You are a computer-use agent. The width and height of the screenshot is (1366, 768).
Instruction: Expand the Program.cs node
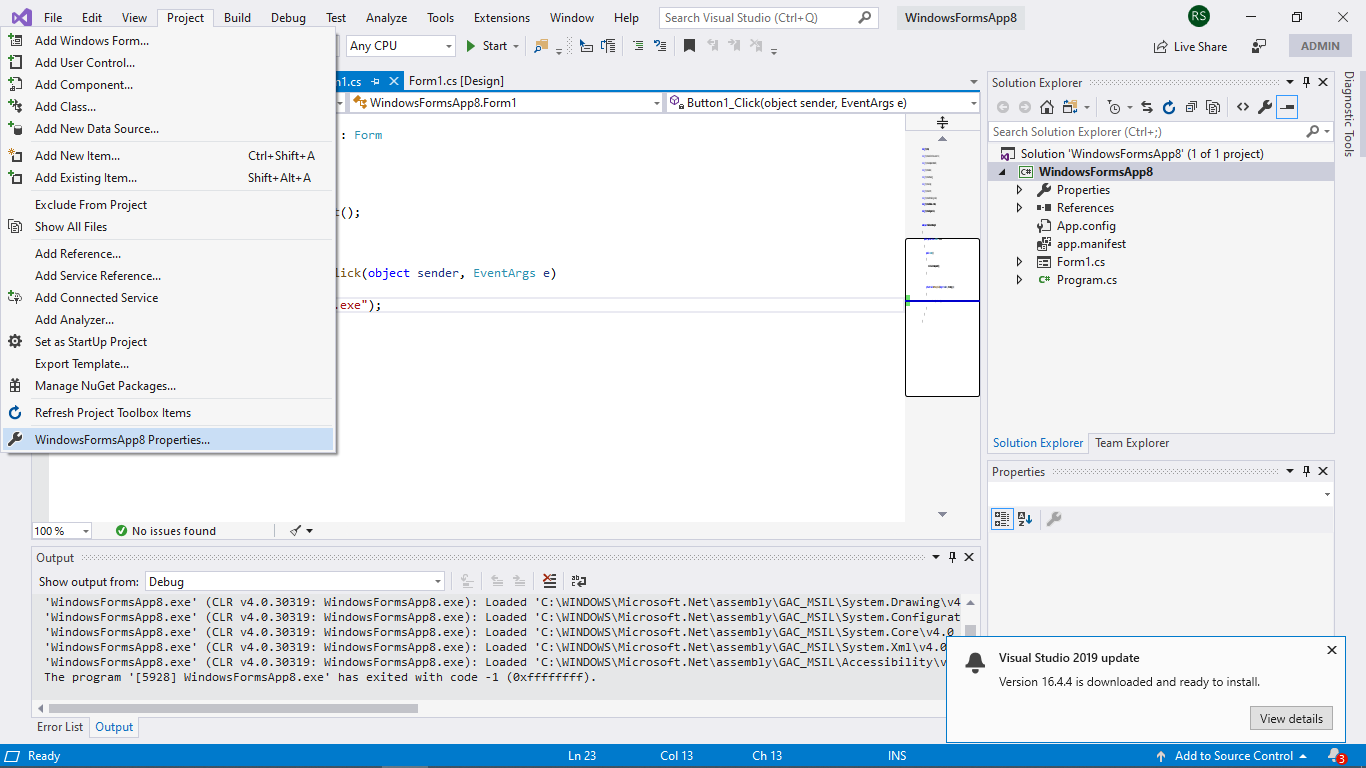[1020, 280]
